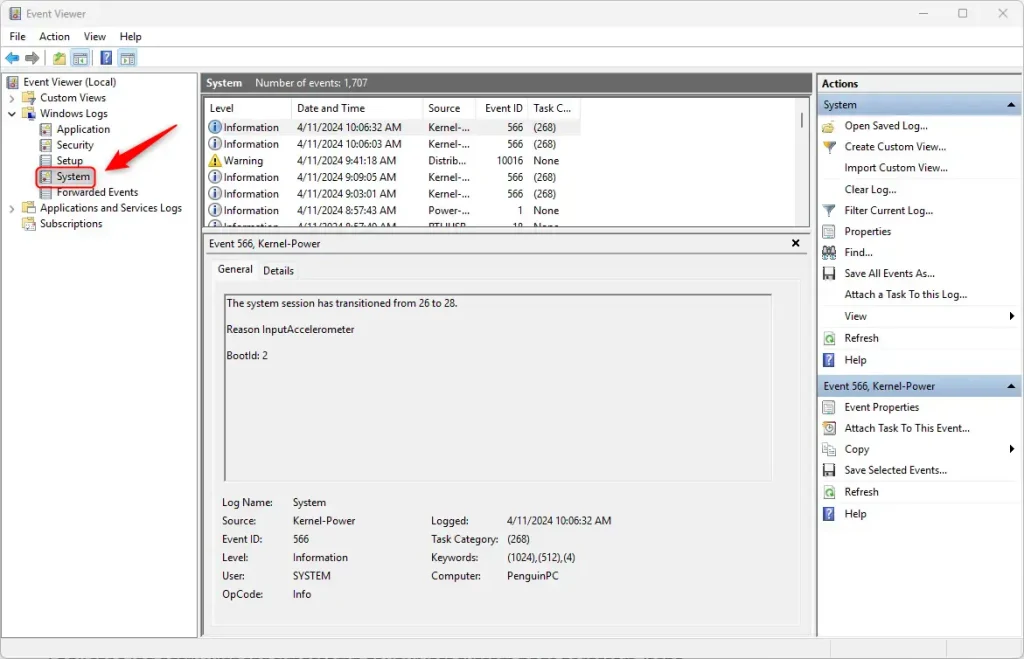Viewport: 1024px width, 659px height.
Task: Collapse the System actions section
Action: point(1011,104)
